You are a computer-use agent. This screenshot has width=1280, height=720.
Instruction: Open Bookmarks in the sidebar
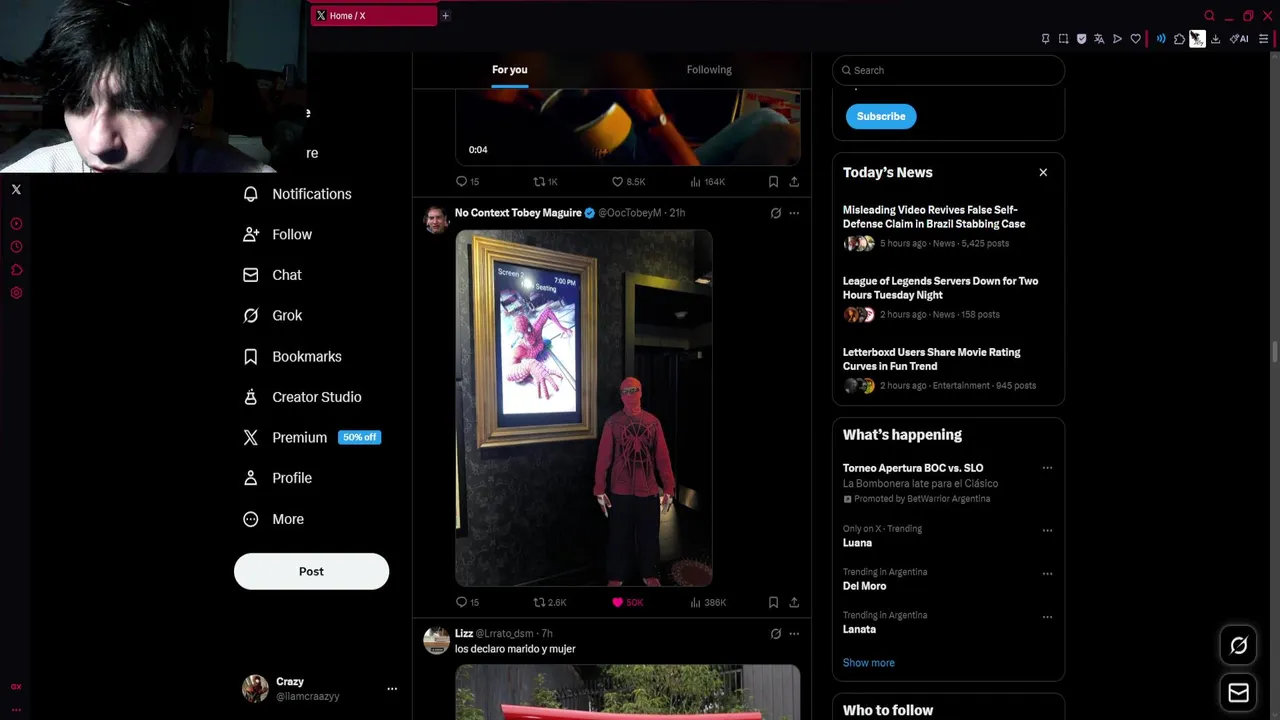pos(292,356)
